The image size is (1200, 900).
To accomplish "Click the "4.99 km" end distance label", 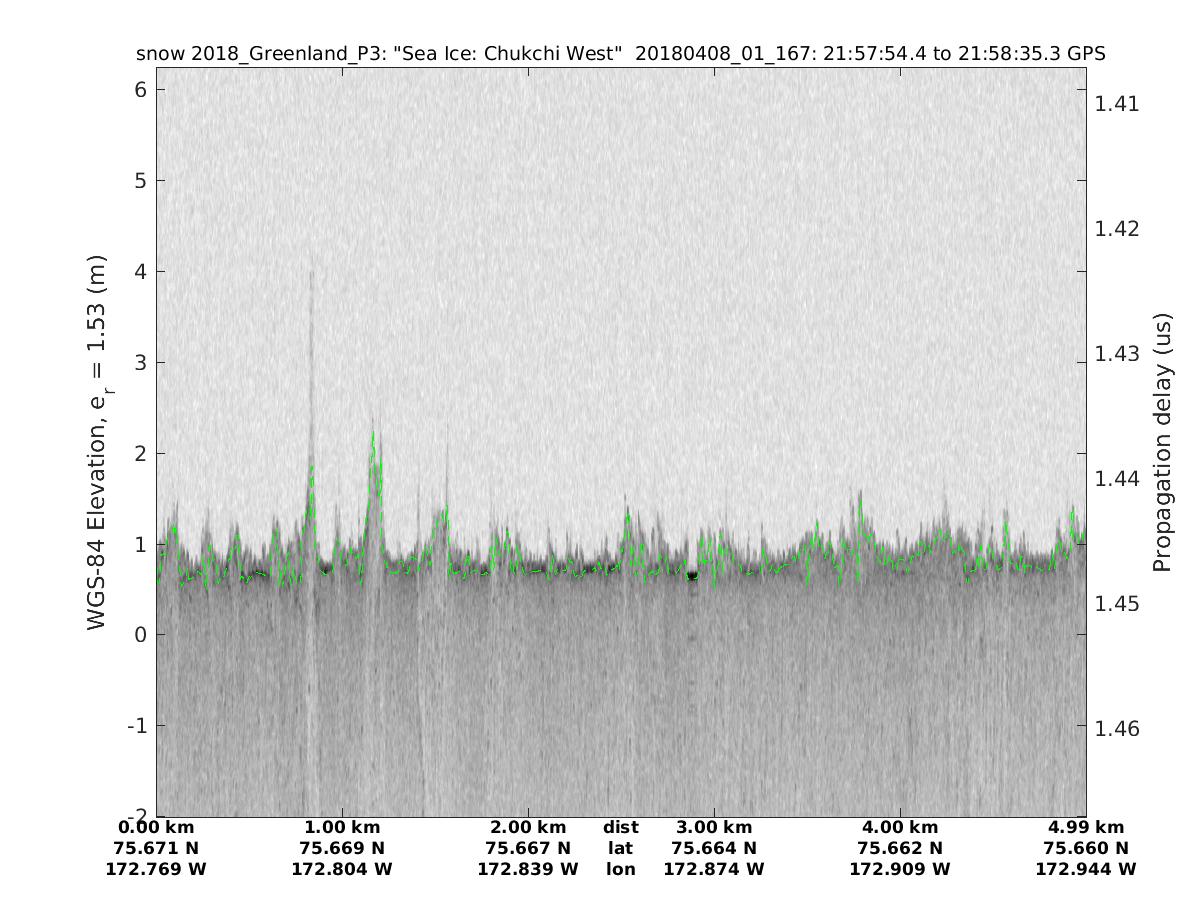I will point(1086,827).
